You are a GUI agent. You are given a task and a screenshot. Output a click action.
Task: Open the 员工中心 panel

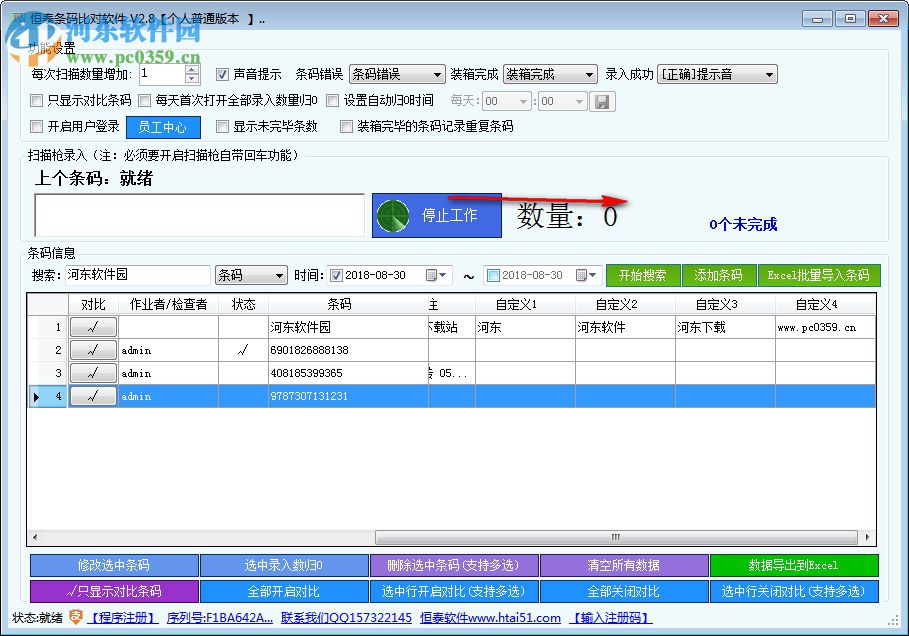(163, 127)
